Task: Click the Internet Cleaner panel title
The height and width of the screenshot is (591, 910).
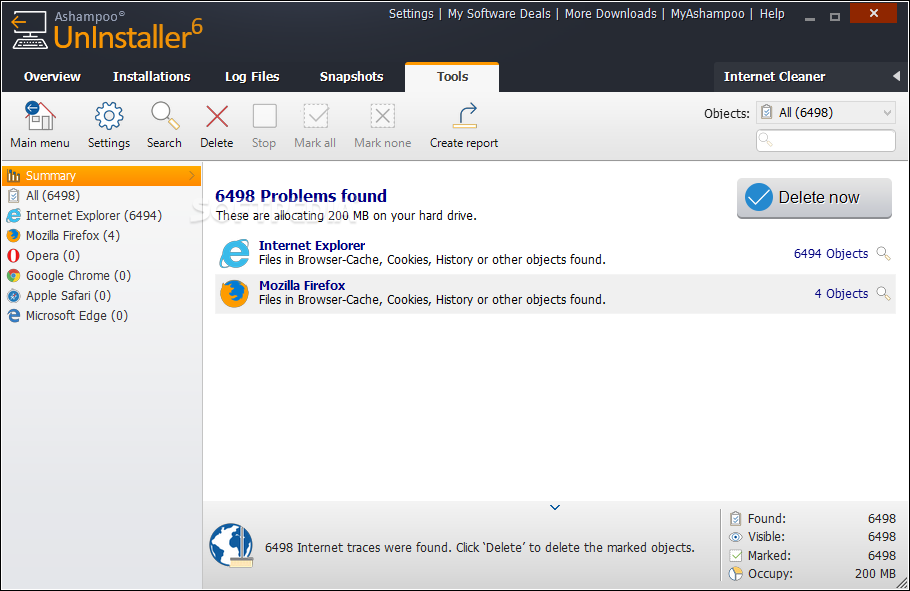Action: (774, 77)
